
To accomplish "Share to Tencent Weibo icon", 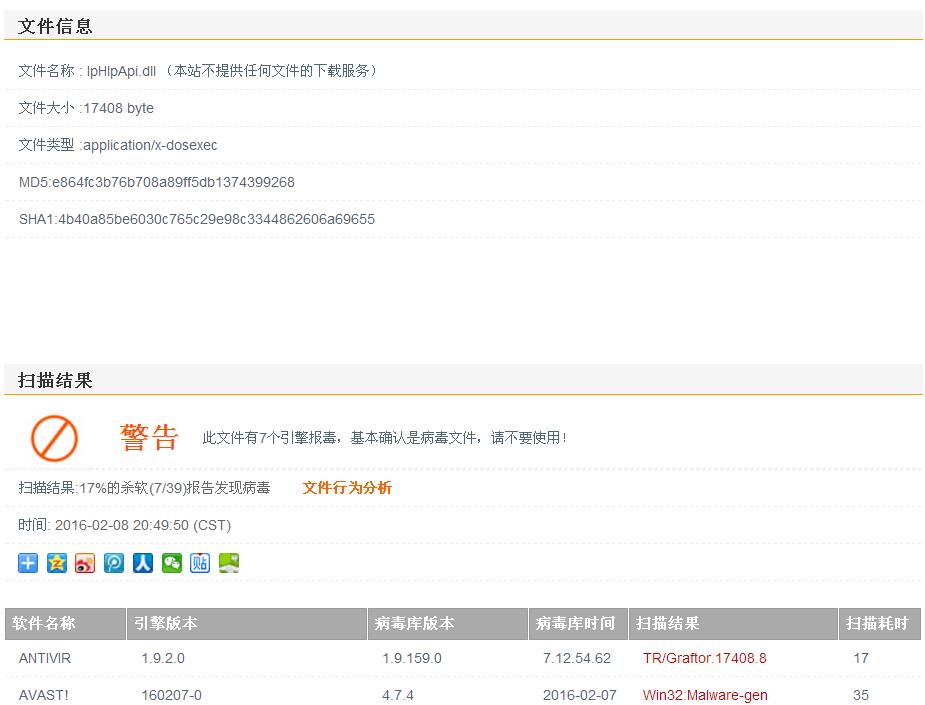I will pos(114,563).
